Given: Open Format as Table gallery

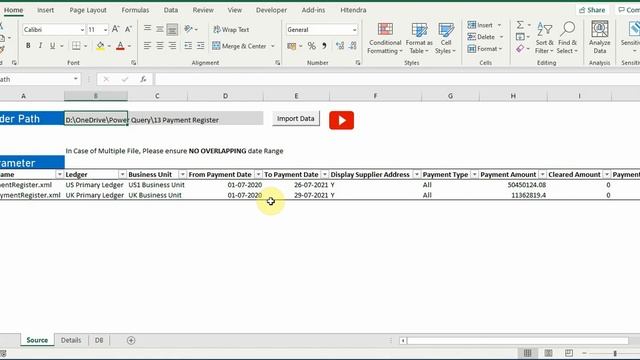Looking at the screenshot, I should (419, 38).
